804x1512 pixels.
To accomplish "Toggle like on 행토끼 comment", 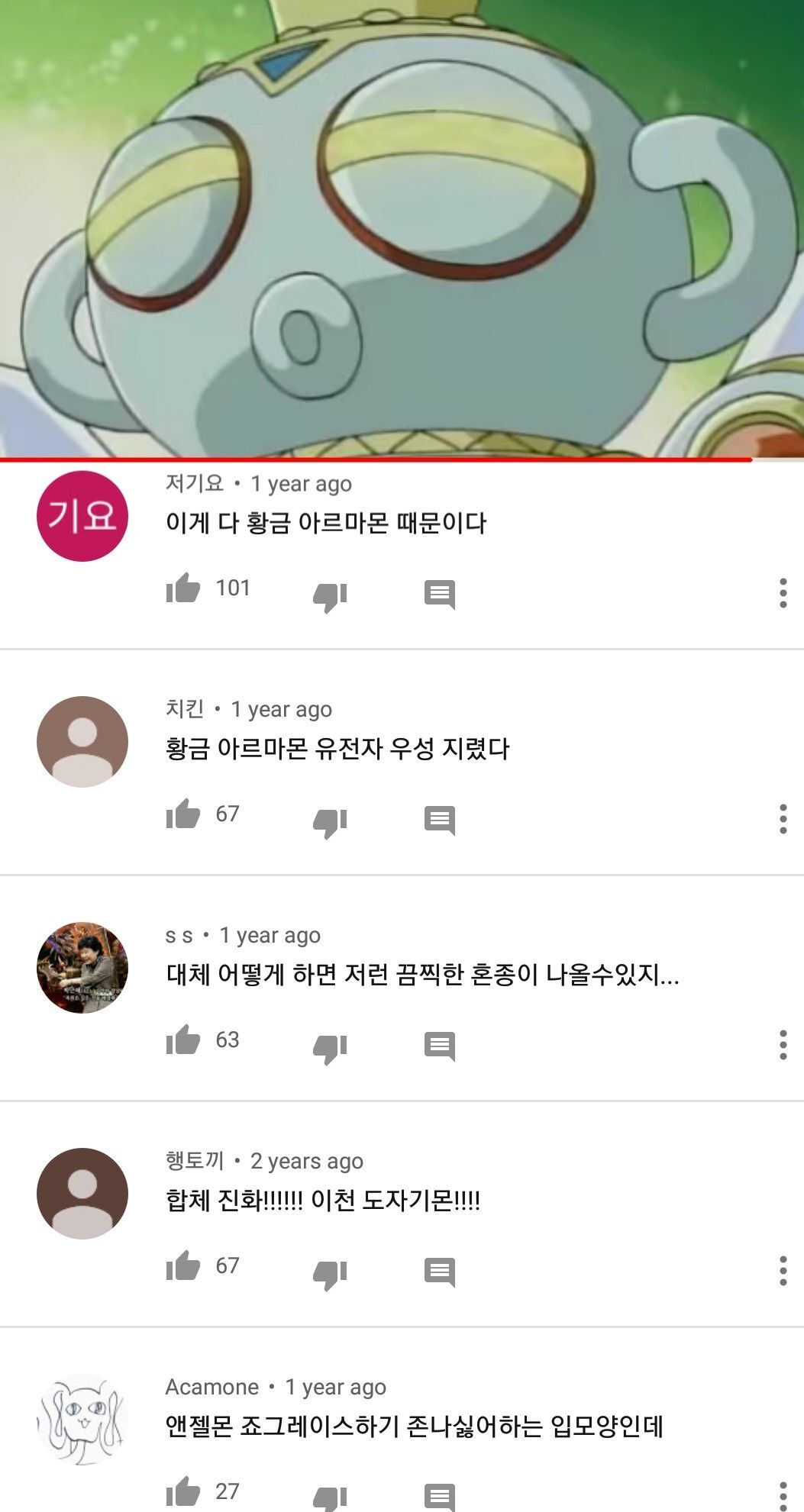I will point(183,1267).
